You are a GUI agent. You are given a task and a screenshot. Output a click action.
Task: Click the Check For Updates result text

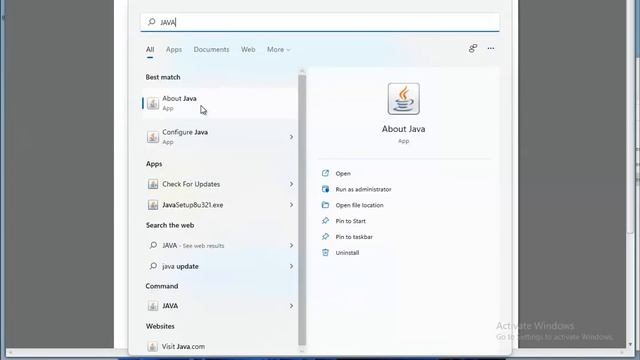pos(191,184)
